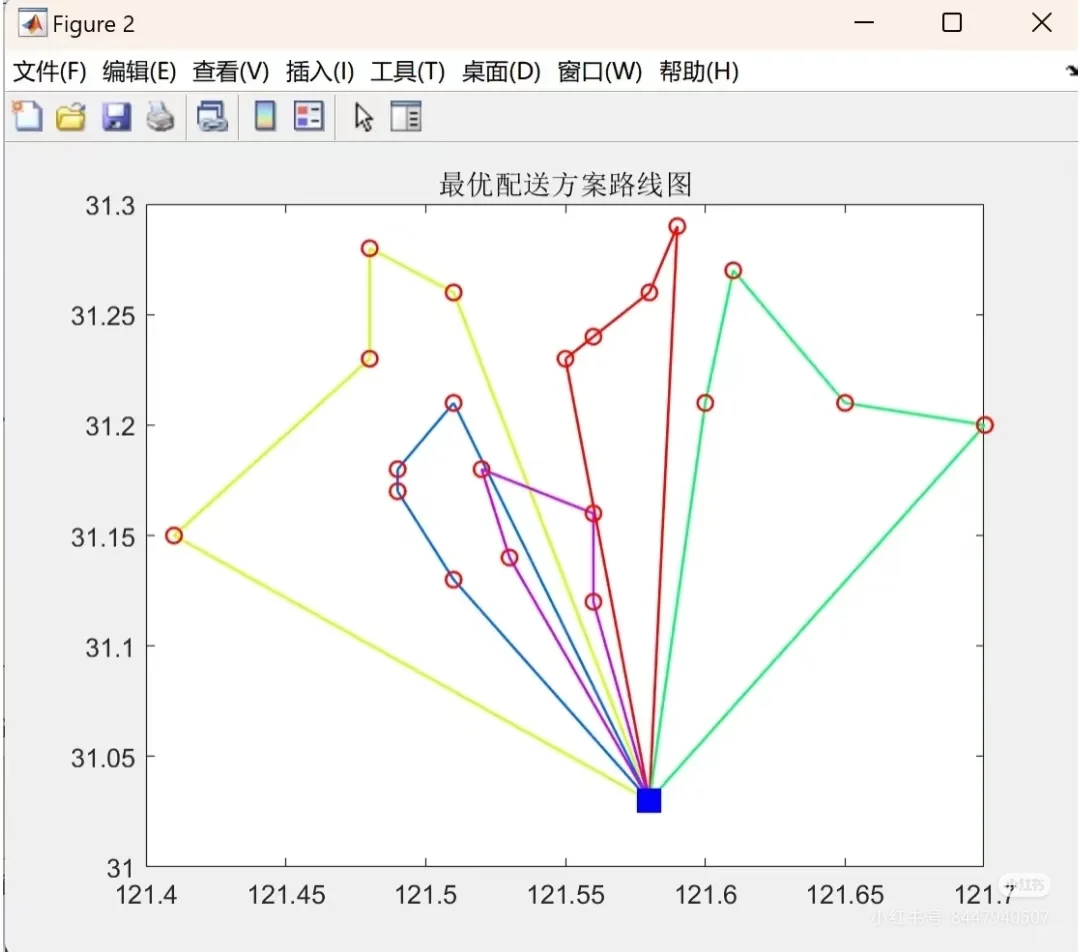
Task: Click the Figure 2 window title text
Action: (x=94, y=24)
